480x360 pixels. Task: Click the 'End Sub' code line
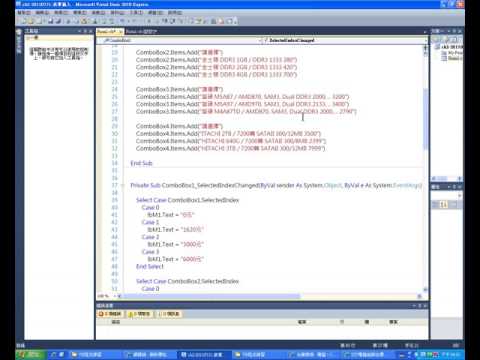141,163
